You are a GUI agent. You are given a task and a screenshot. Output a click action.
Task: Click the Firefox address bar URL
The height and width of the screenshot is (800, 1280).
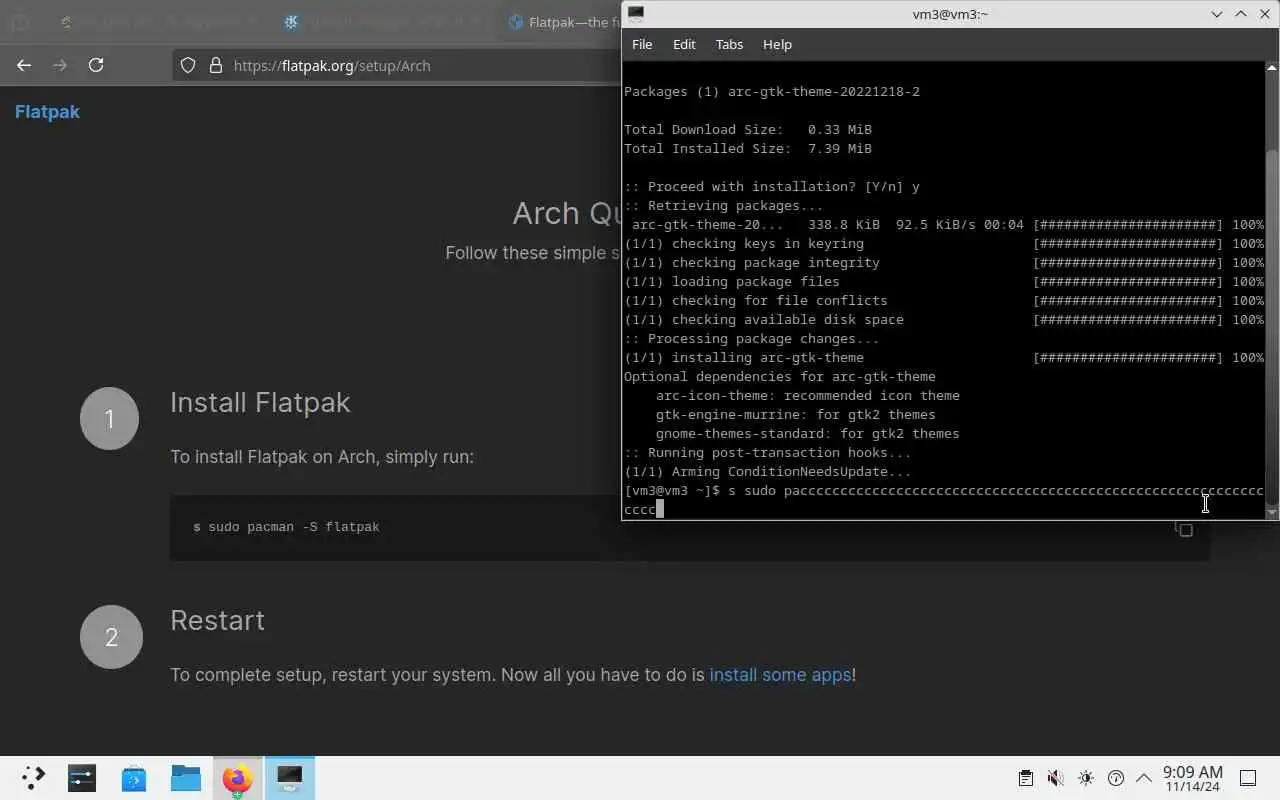pos(332,66)
